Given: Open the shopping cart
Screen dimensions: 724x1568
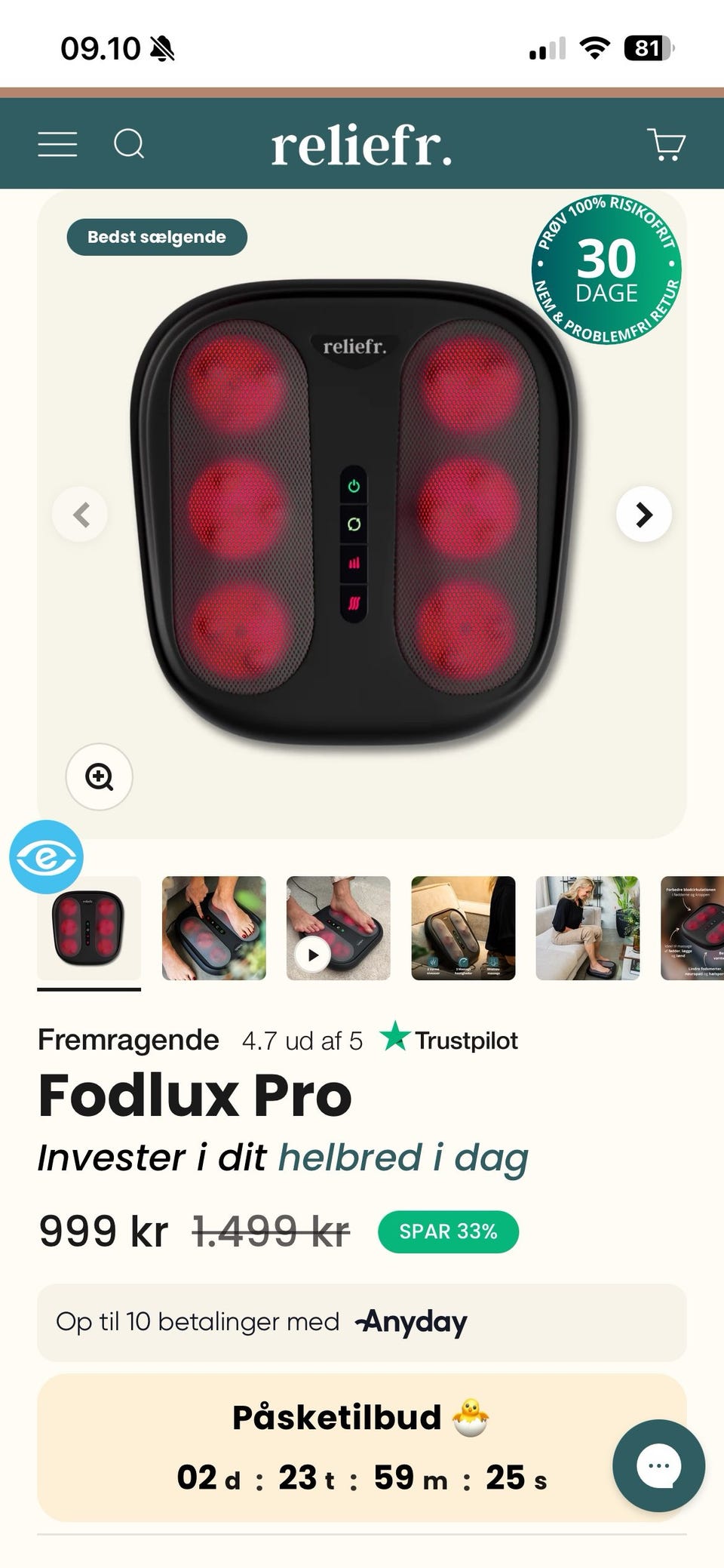Looking at the screenshot, I should click(x=667, y=143).
